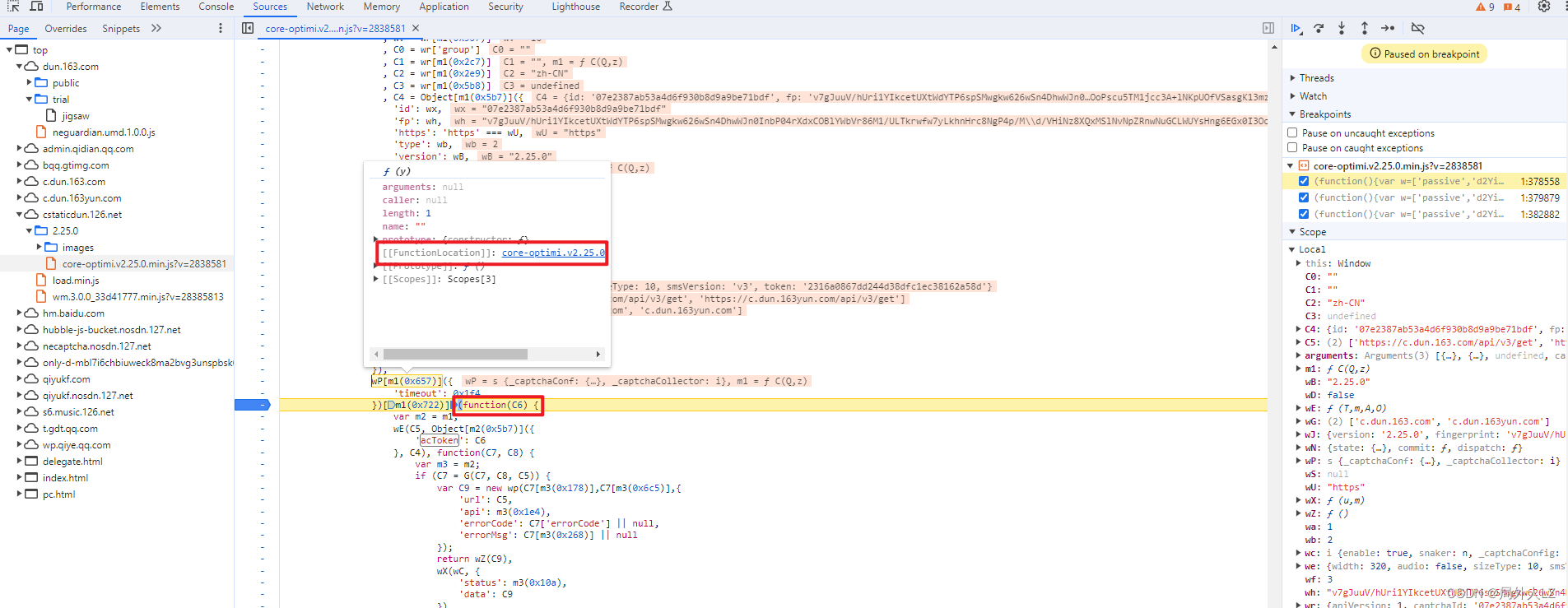Expand the hm.baidu.com node
The image size is (1568, 608).
[x=20, y=313]
